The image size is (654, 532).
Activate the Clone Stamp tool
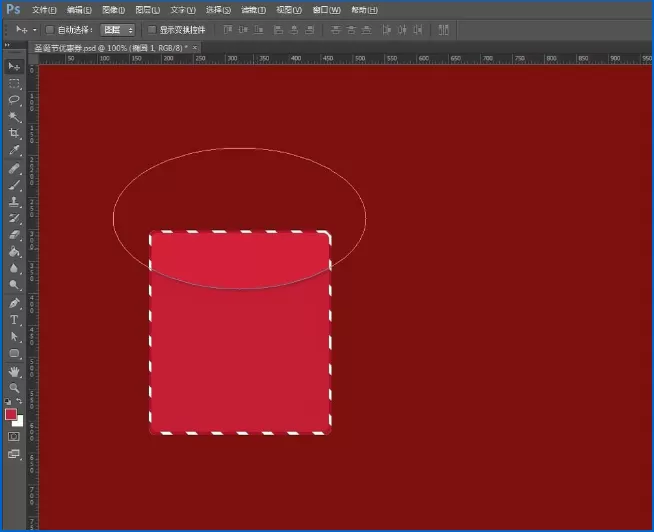coord(14,202)
